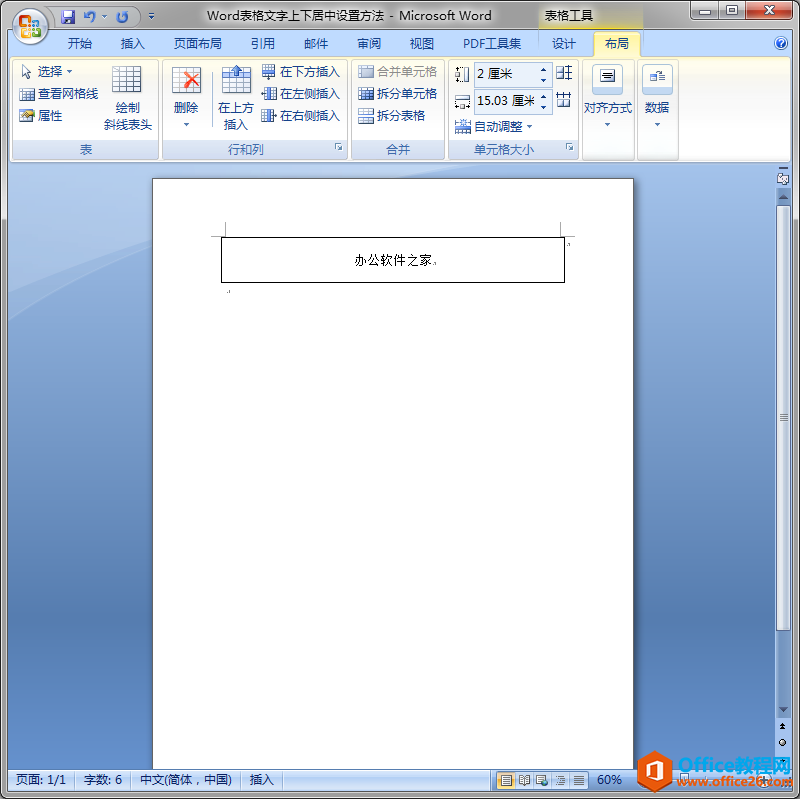Click select browse object circle button
Viewport: 800px width, 799px height.
[783, 742]
